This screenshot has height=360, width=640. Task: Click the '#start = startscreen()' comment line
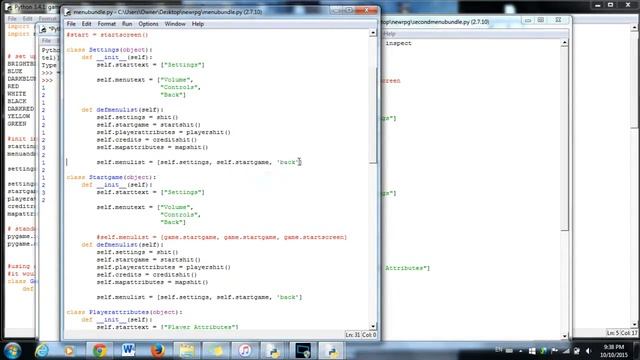point(107,35)
